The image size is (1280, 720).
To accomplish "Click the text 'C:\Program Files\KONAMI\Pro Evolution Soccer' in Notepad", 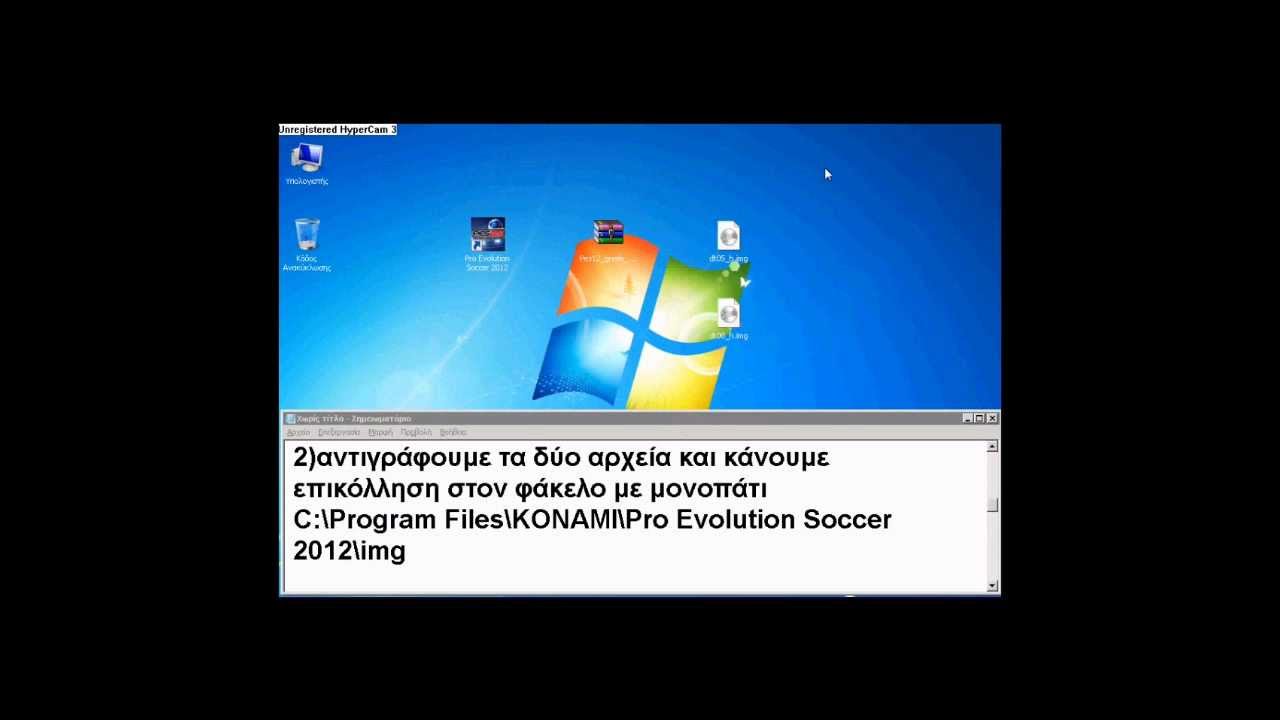I will point(592,520).
